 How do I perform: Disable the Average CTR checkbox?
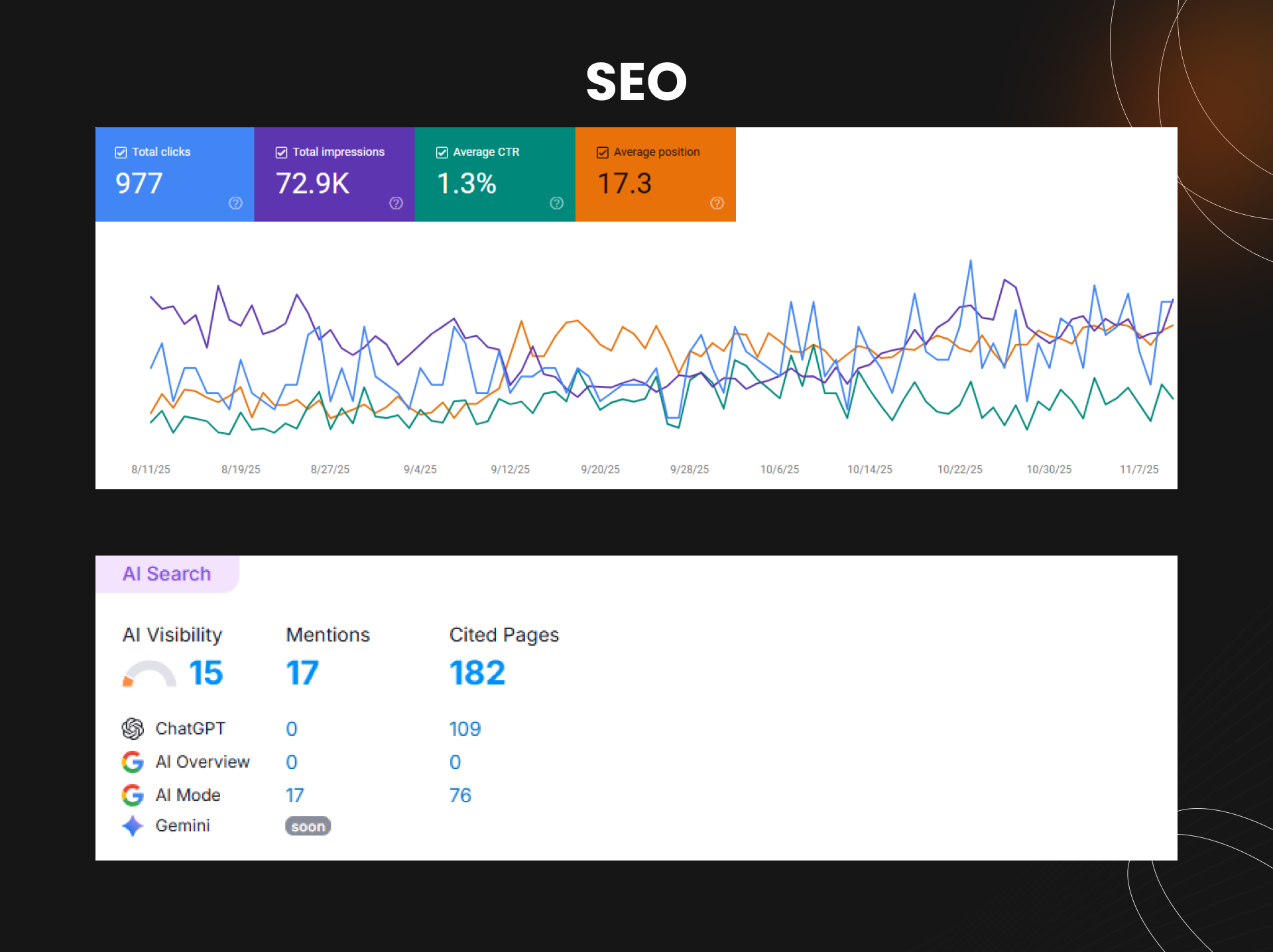(442, 152)
